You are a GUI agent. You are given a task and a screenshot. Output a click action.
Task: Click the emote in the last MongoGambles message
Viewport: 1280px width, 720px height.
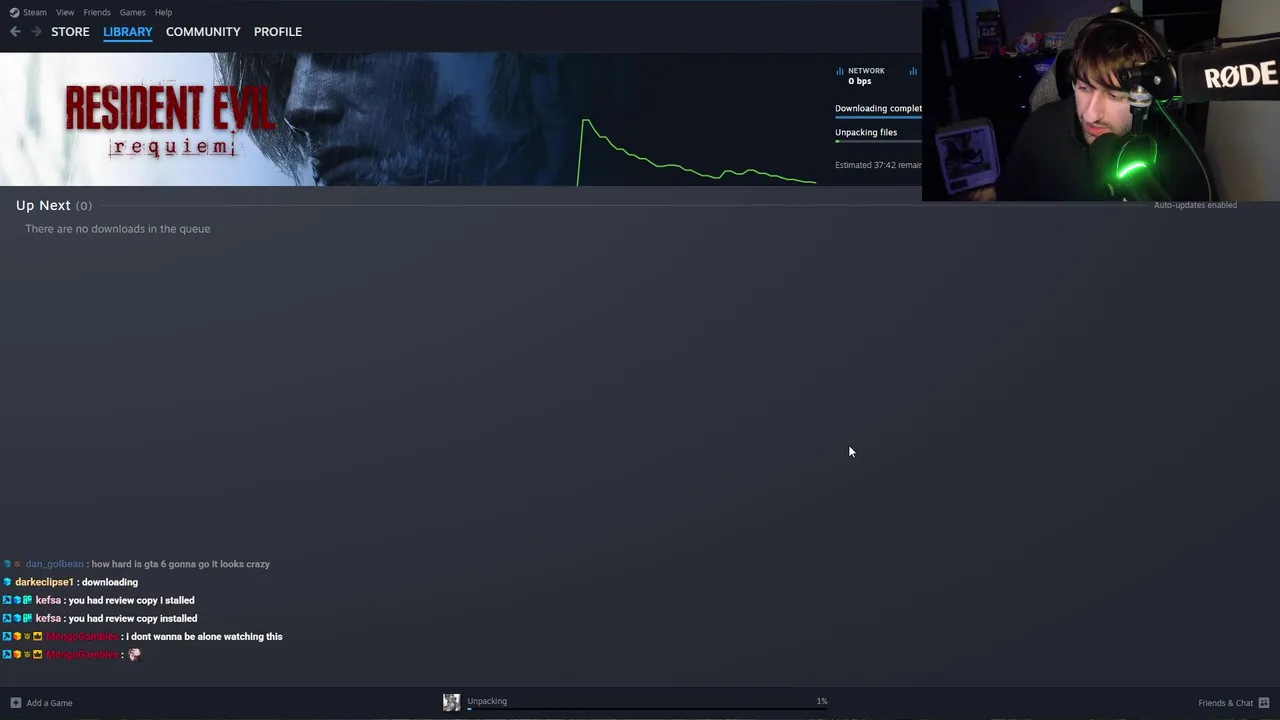pos(134,654)
